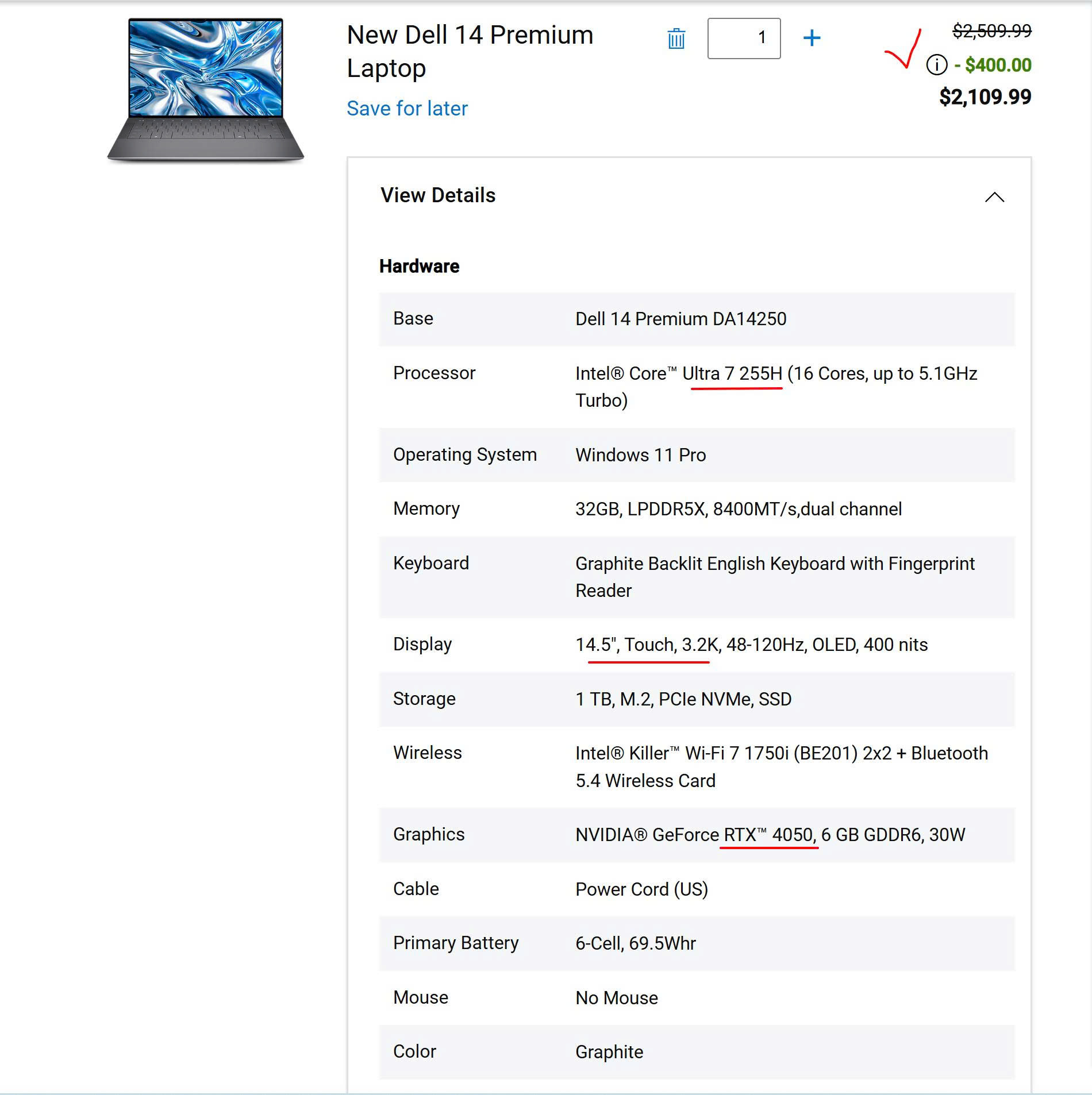Image resolution: width=1092 pixels, height=1095 pixels.
Task: Click the trash icon to remove the laptop
Action: (676, 39)
